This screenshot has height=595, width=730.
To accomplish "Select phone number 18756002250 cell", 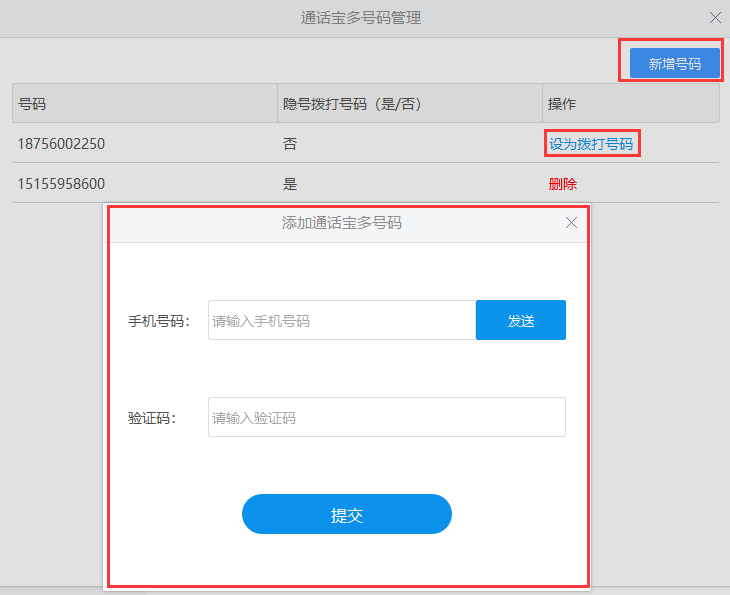I will [61, 144].
